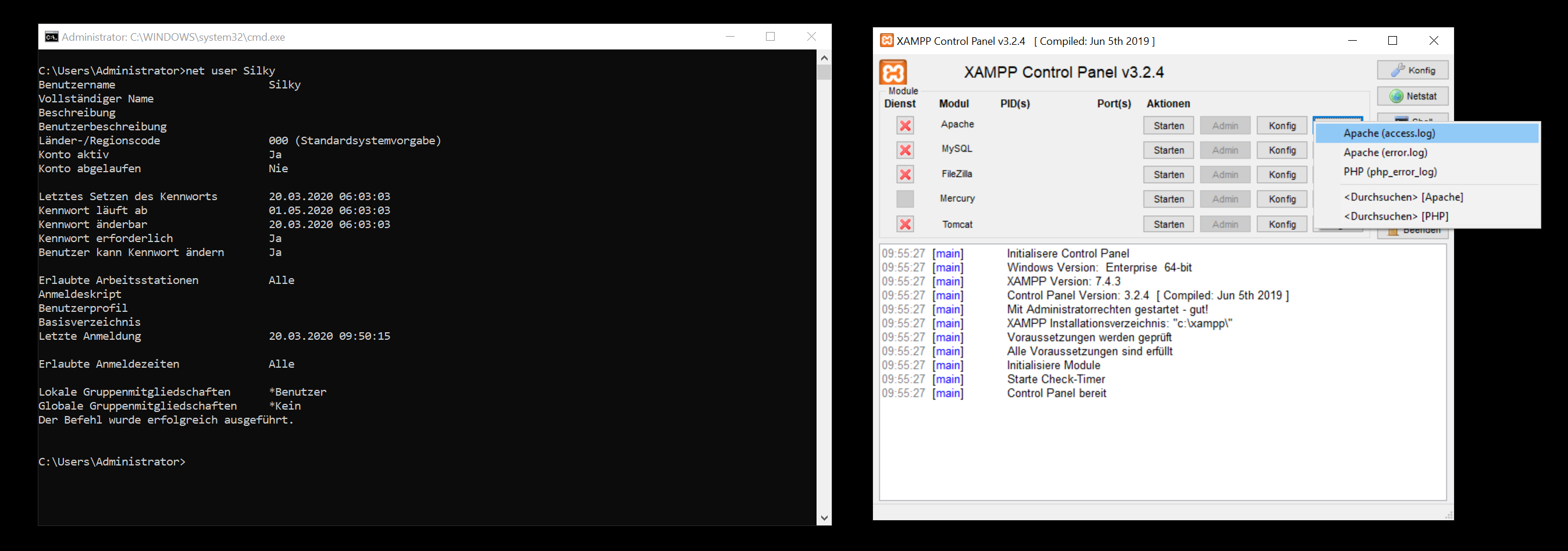
Task: Click the 'Tomcat' module name label
Action: [957, 225]
